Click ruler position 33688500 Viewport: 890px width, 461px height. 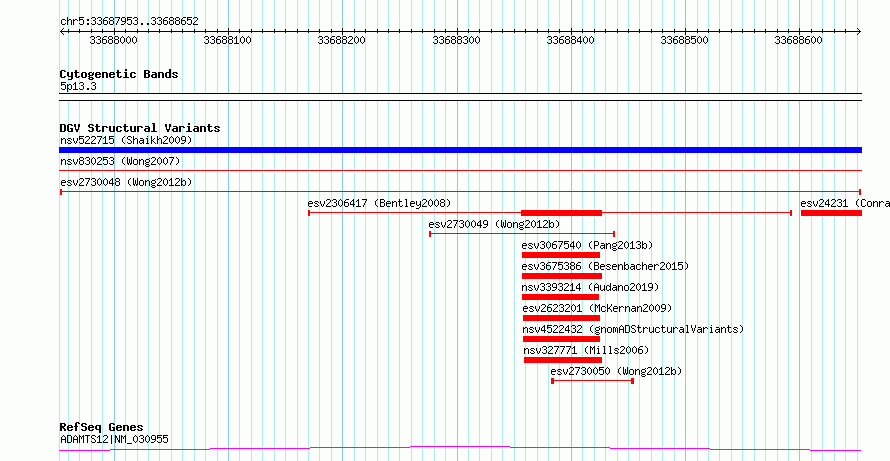[685, 40]
